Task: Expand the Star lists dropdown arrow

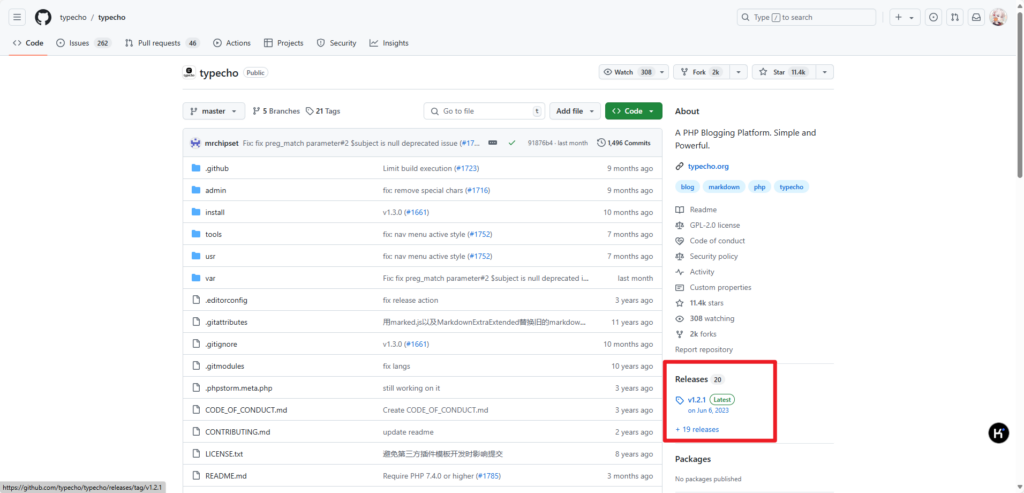Action: tap(825, 72)
